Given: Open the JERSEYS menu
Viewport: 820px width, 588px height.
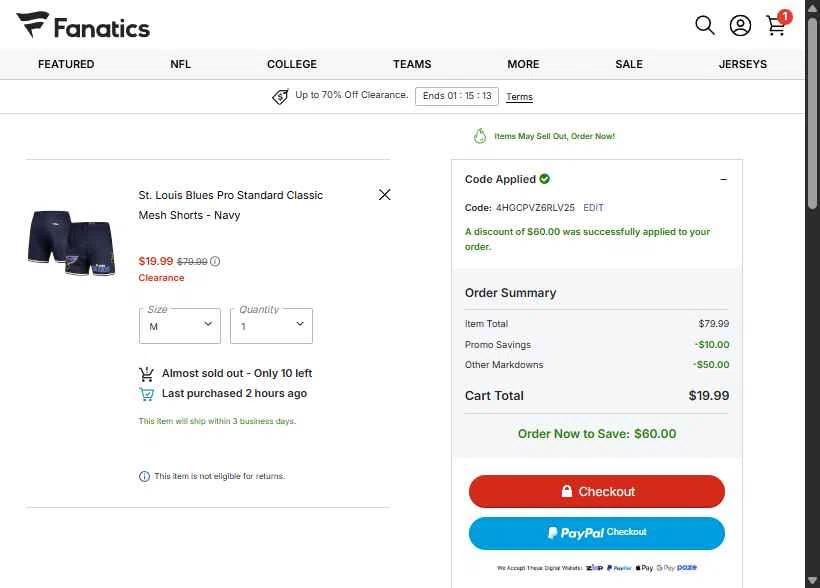Looking at the screenshot, I should pos(743,64).
